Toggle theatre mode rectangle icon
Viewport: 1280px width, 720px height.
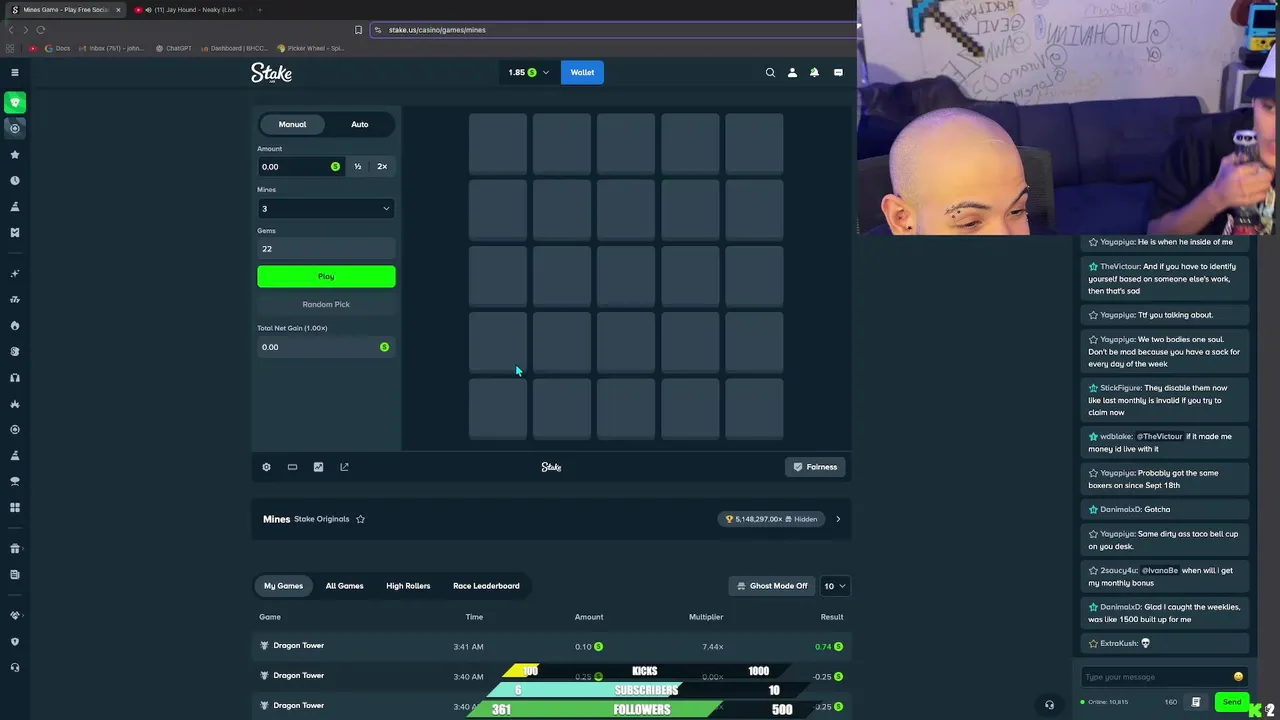[x=292, y=467]
